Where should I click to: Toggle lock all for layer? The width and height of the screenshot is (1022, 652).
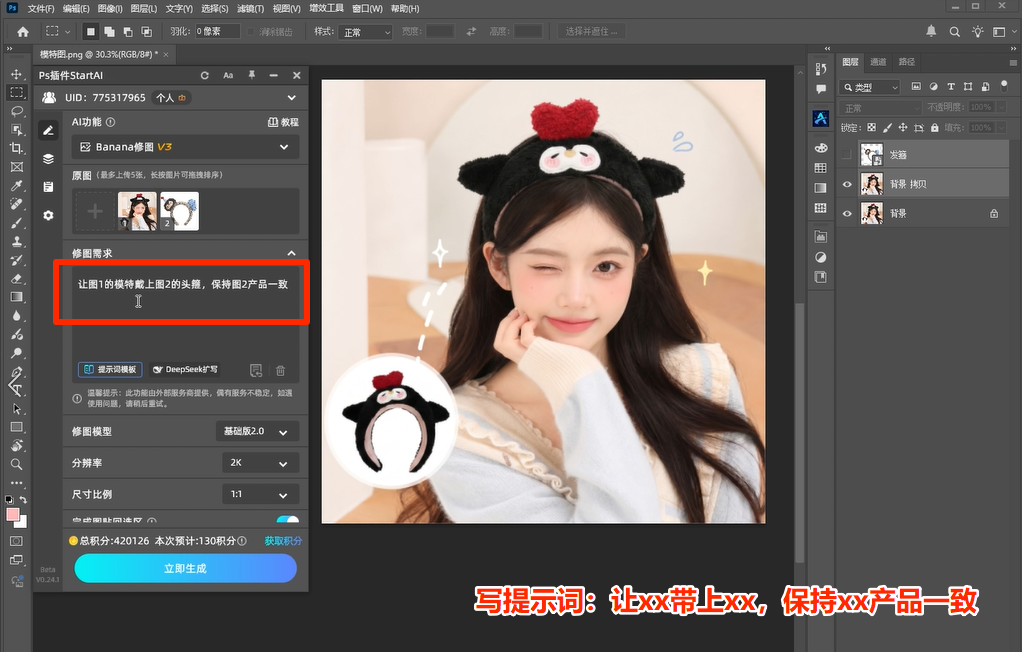(x=935, y=128)
